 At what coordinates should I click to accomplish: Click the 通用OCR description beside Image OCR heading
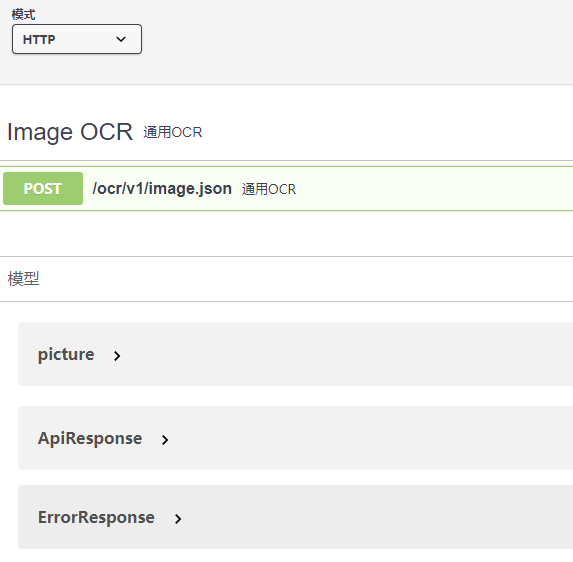(x=172, y=133)
